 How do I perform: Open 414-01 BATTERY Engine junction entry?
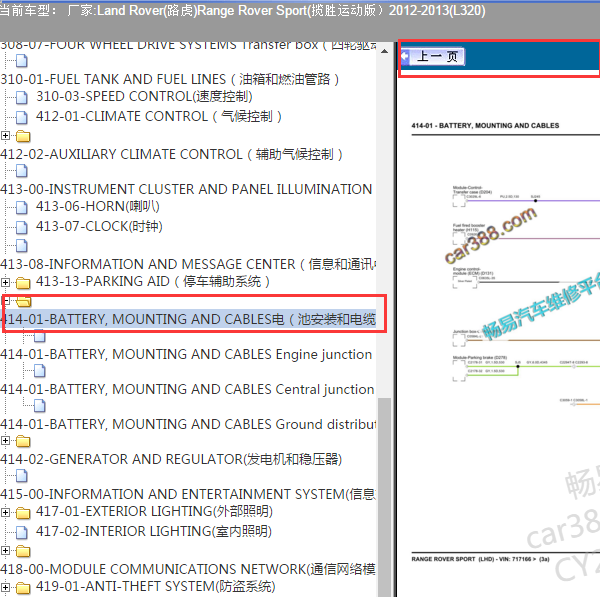(186, 354)
